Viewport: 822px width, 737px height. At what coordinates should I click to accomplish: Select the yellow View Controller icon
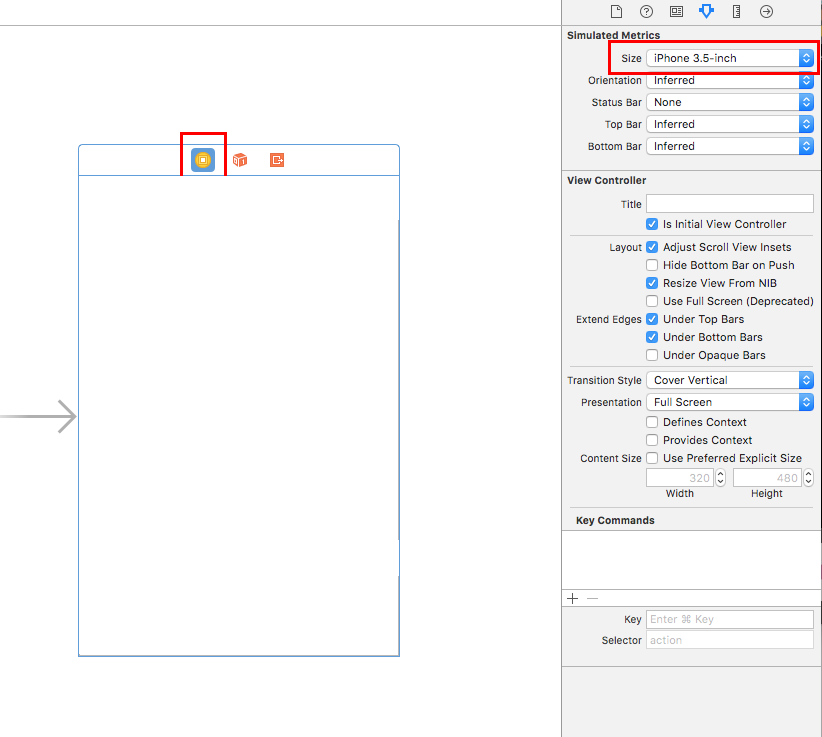(203, 160)
